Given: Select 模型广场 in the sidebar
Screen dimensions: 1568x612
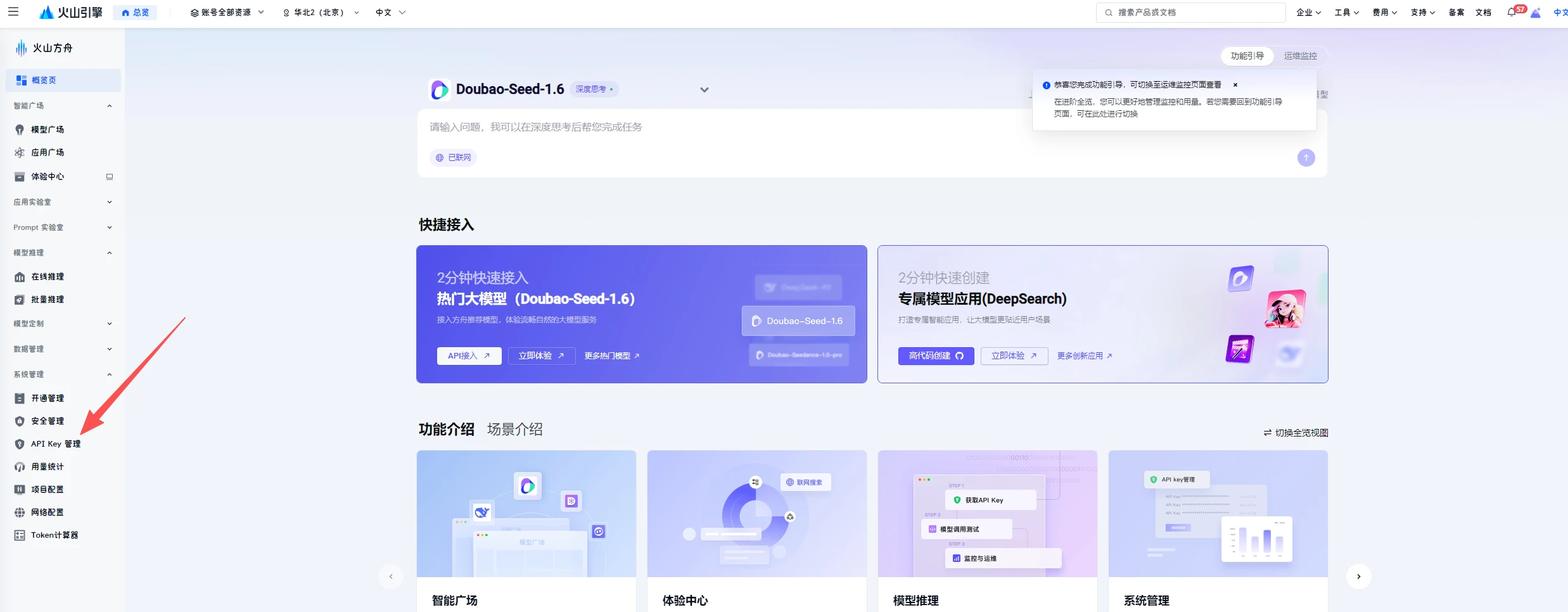Looking at the screenshot, I should point(48,129).
